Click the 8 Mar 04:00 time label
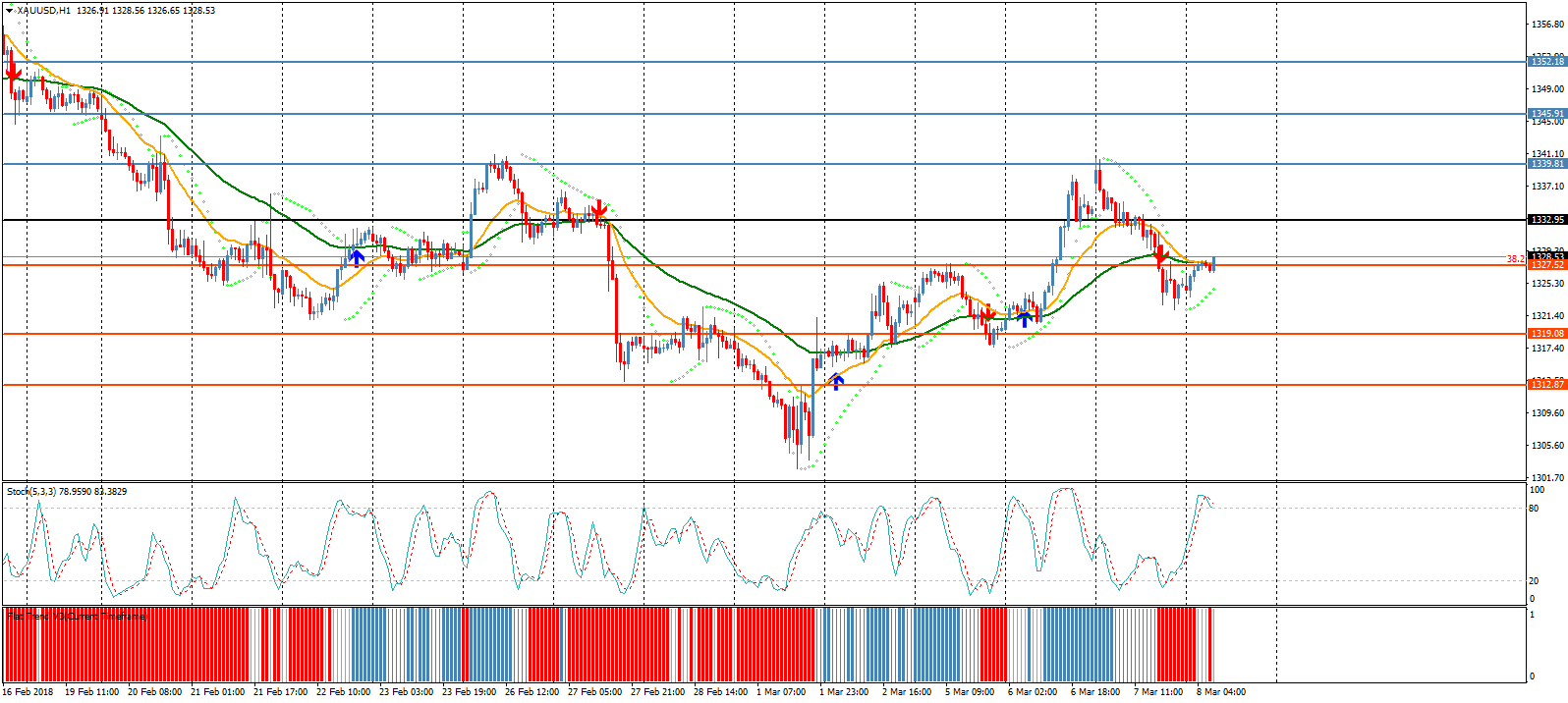1568x703 pixels. [1220, 692]
